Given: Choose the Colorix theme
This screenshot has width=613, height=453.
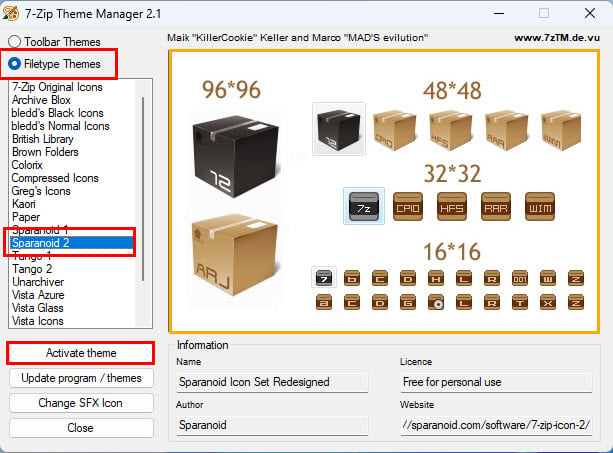Looking at the screenshot, I should click(27, 165).
